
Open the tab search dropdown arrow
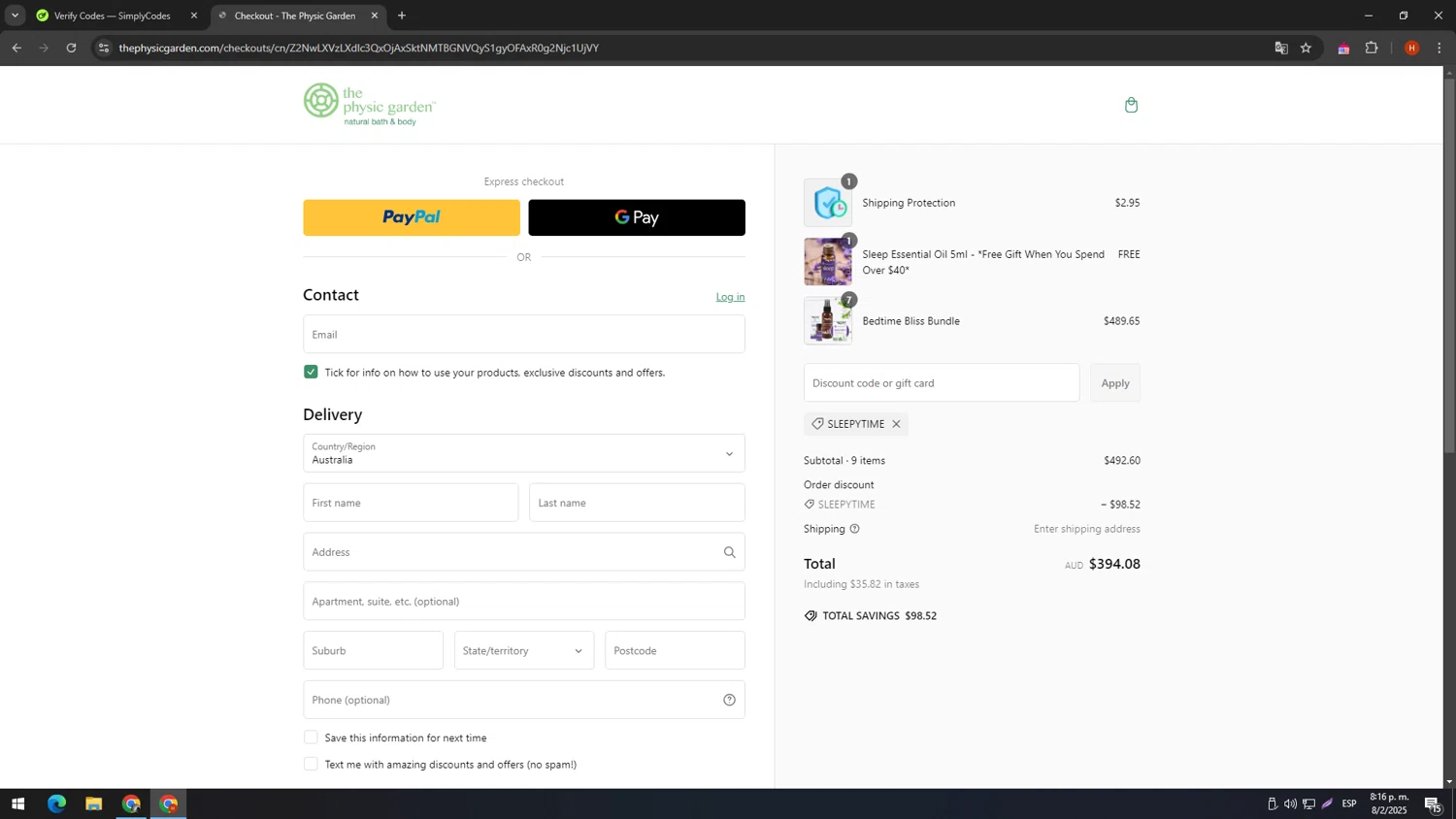[x=15, y=16]
